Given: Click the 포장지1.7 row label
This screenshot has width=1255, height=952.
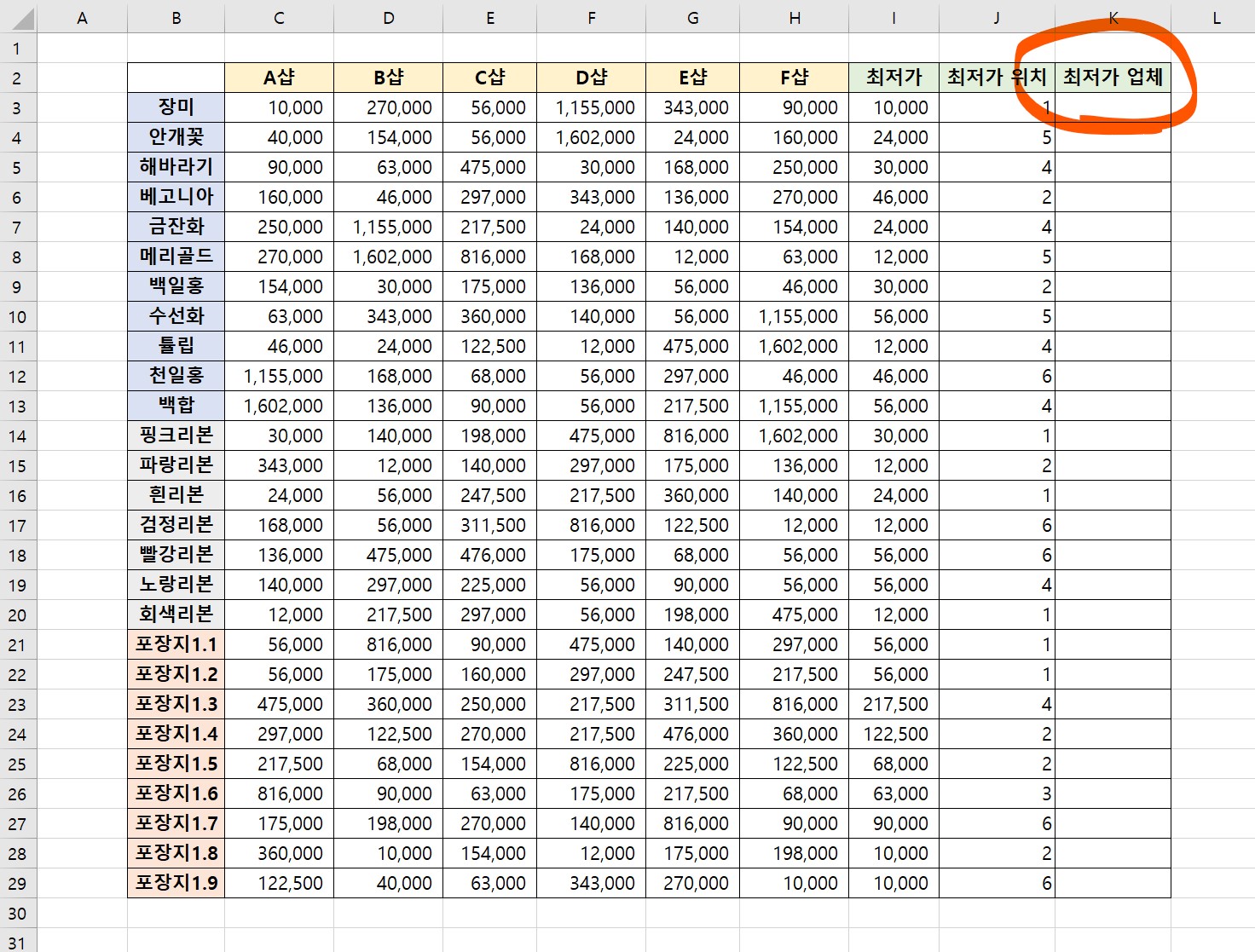Looking at the screenshot, I should click(176, 823).
